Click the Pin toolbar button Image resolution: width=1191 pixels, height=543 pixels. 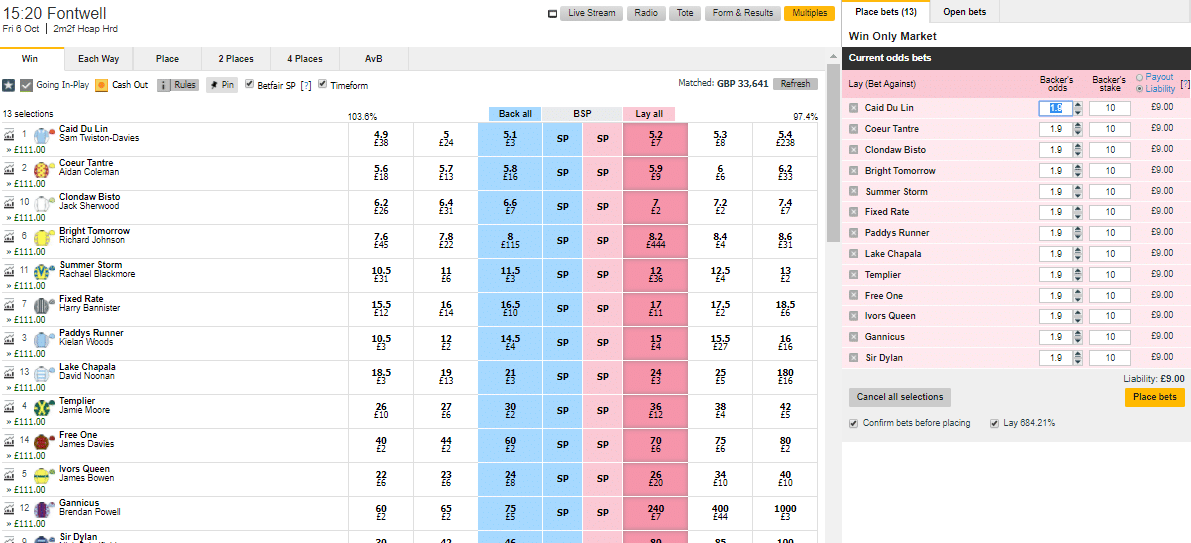pyautogui.click(x=221, y=85)
